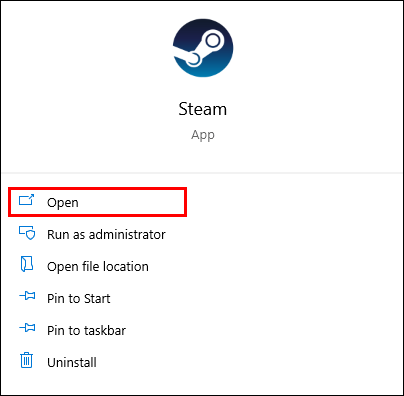Click the trash can Uninstall icon
The width and height of the screenshot is (404, 396).
[27, 360]
